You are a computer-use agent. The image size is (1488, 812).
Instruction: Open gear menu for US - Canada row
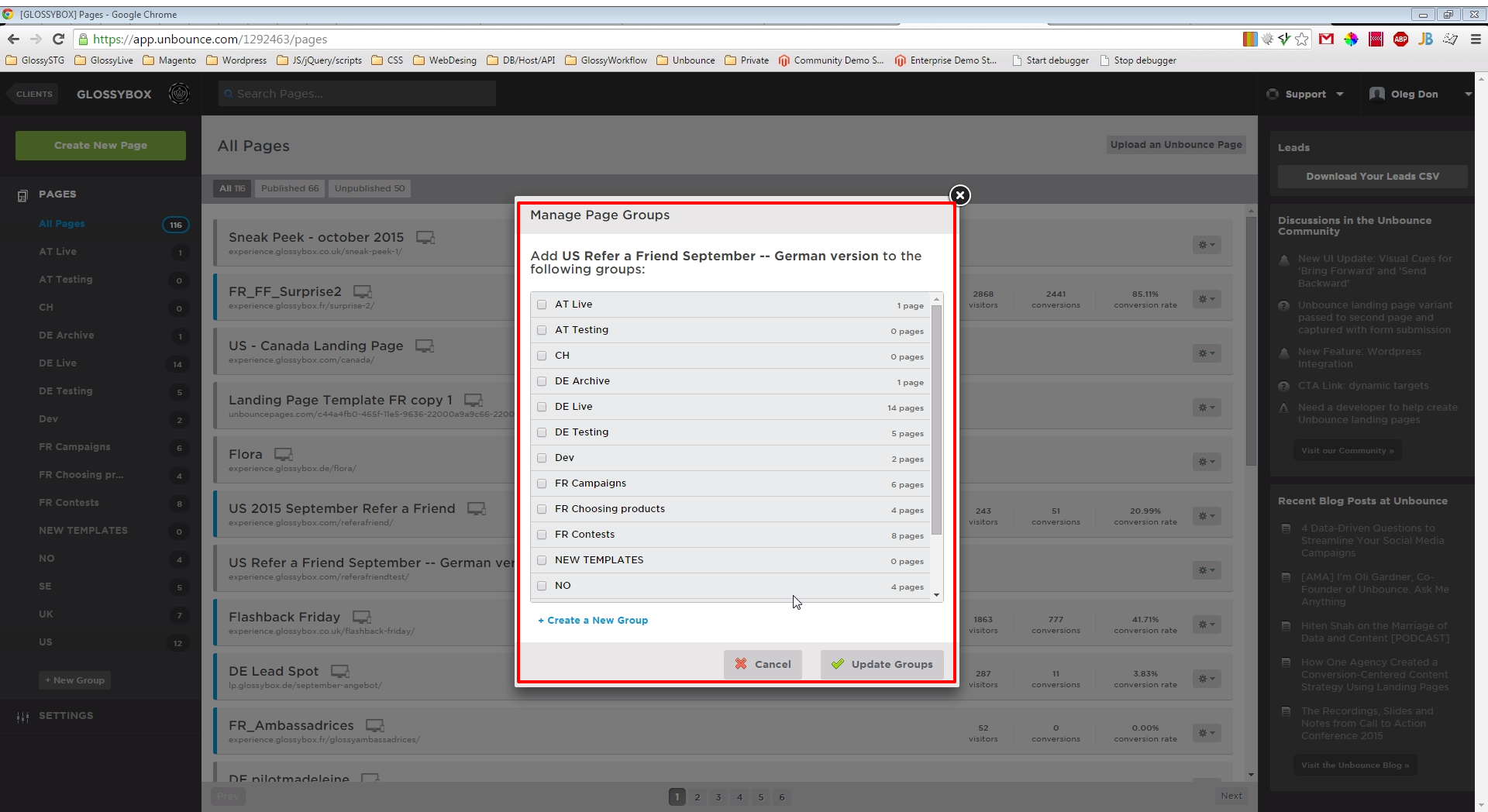tap(1207, 353)
